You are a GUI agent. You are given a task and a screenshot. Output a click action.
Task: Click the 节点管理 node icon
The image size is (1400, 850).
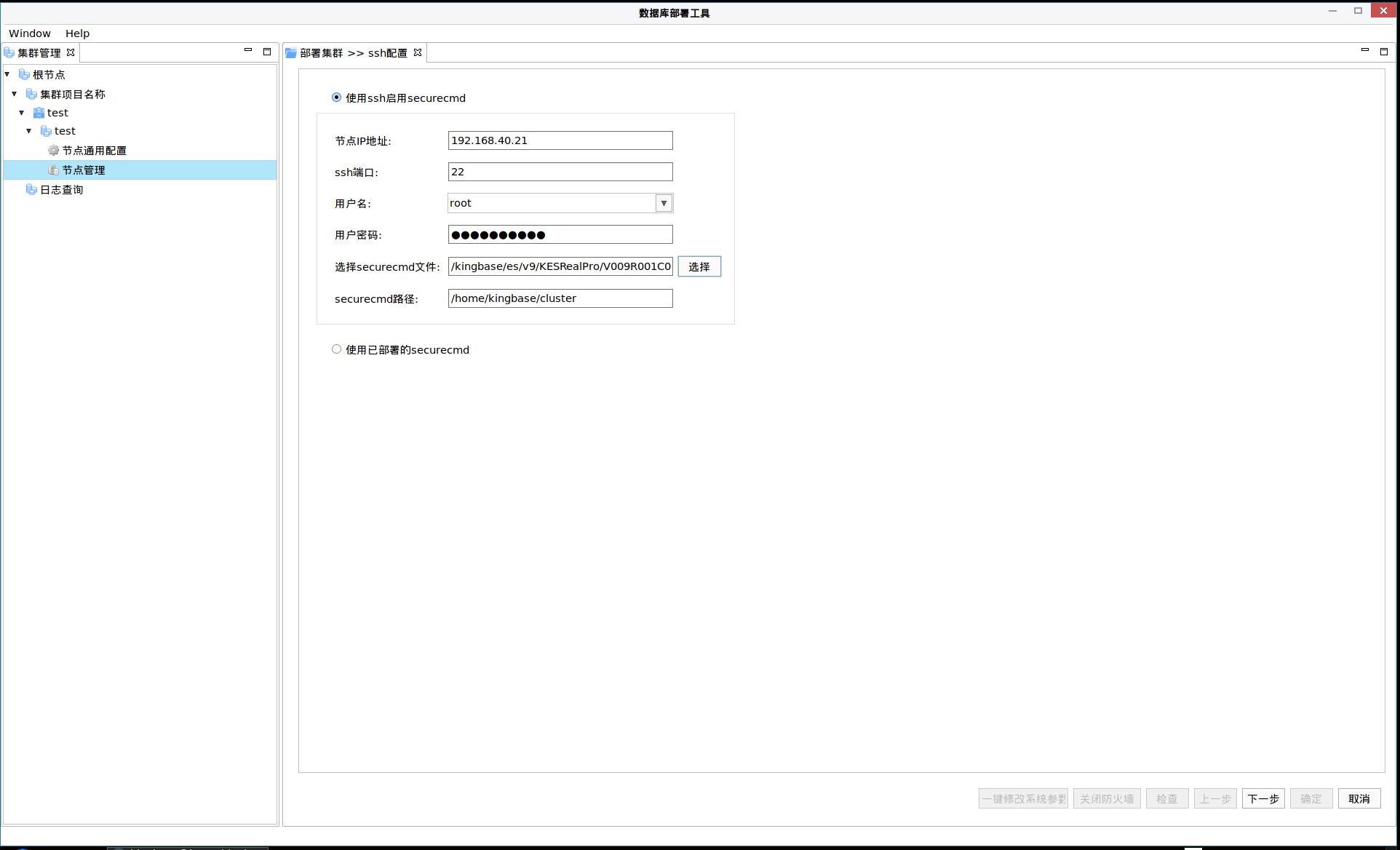click(53, 170)
